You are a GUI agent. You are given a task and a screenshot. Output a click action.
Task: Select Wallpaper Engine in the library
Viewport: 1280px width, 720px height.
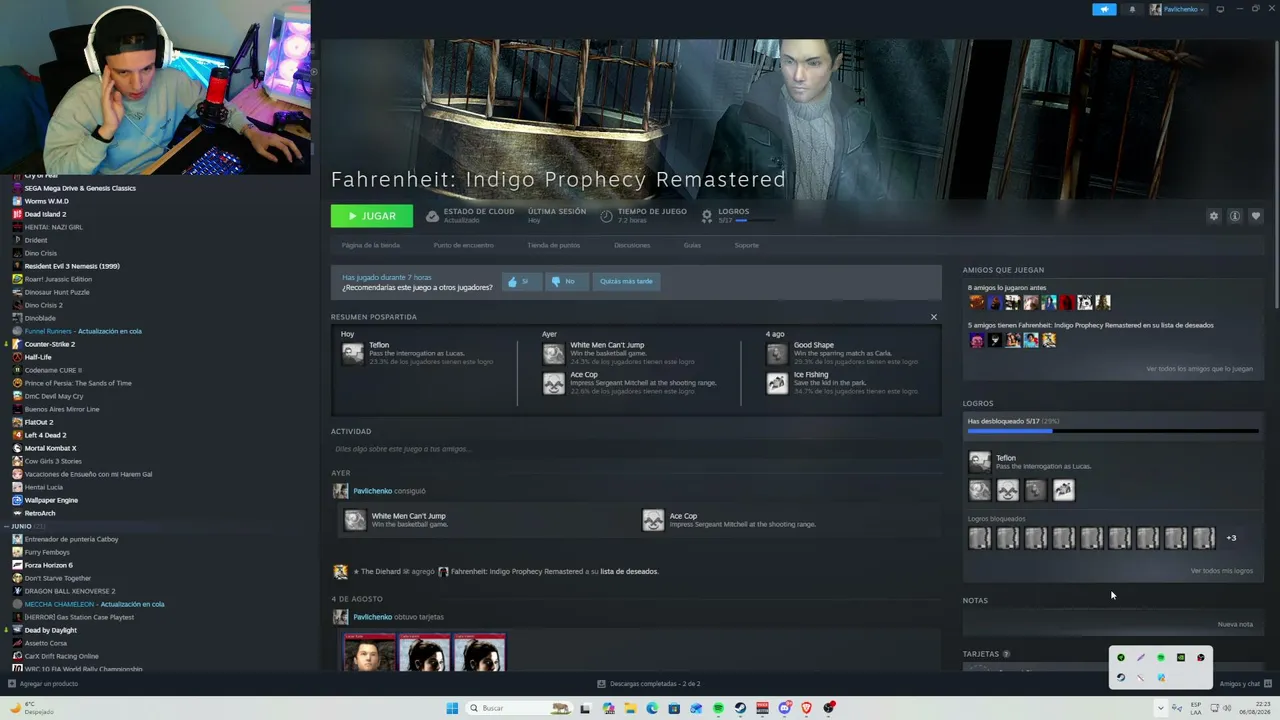coord(51,500)
